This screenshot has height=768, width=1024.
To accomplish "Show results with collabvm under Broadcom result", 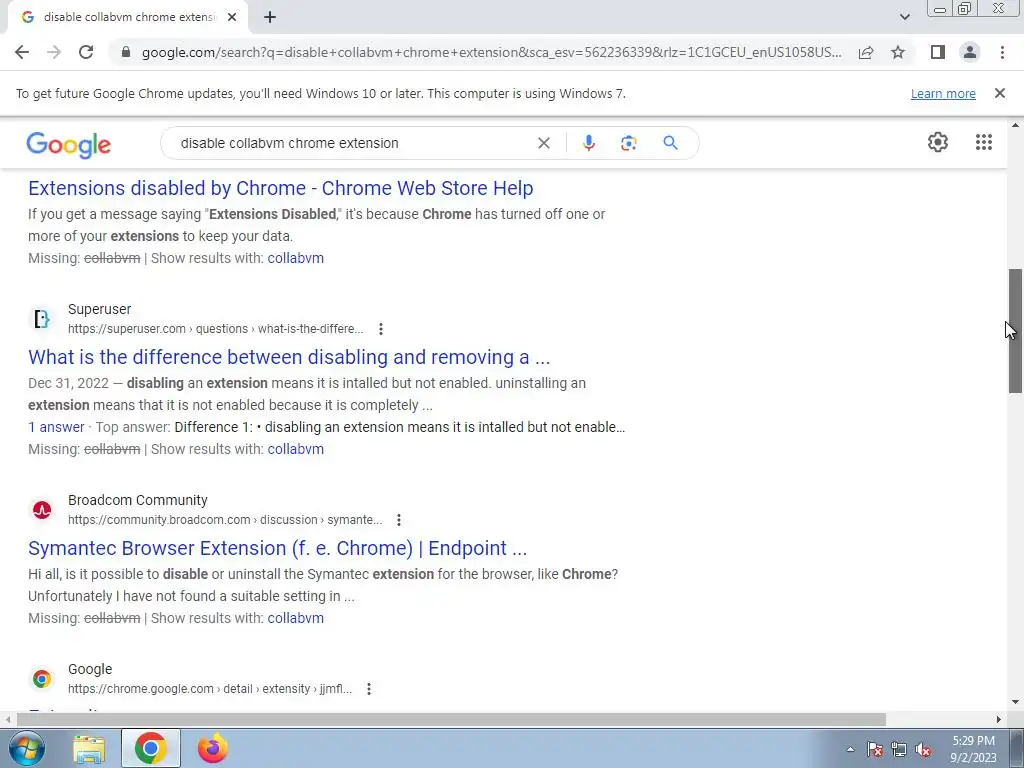I will (x=295, y=618).
